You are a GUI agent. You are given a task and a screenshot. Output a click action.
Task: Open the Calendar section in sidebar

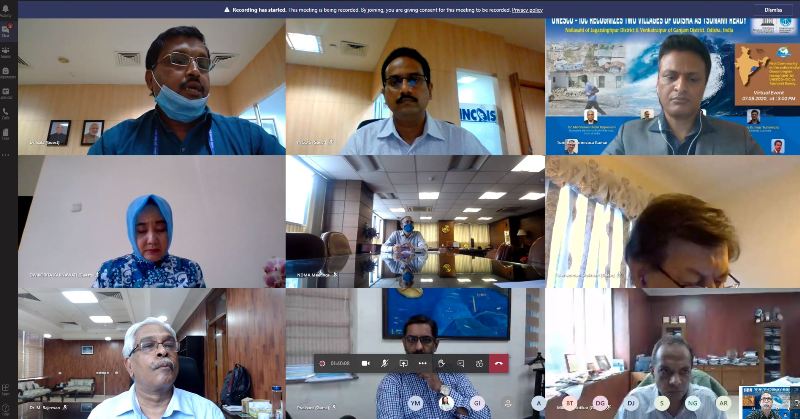pos(6,93)
